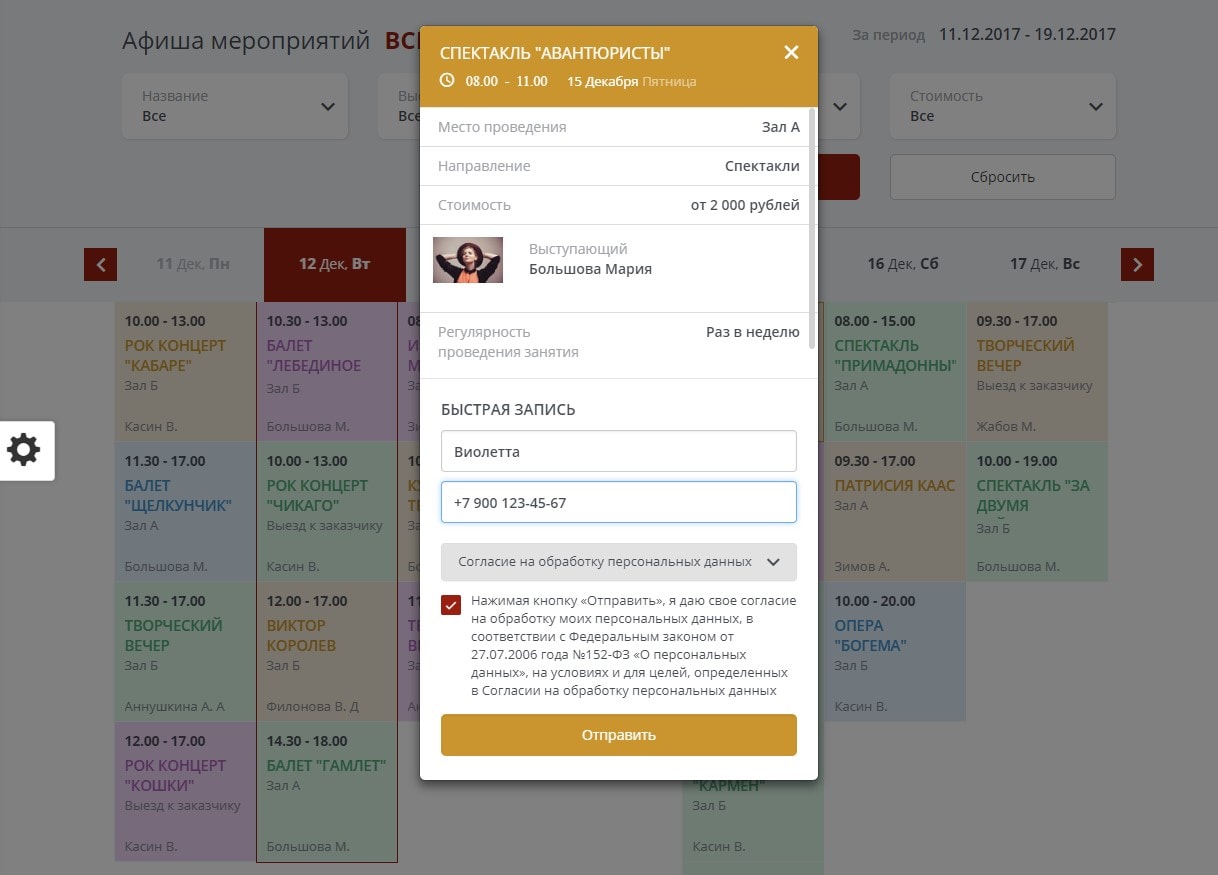Open the Опера "Богема" event card
This screenshot has height=875, width=1218.
(x=894, y=651)
